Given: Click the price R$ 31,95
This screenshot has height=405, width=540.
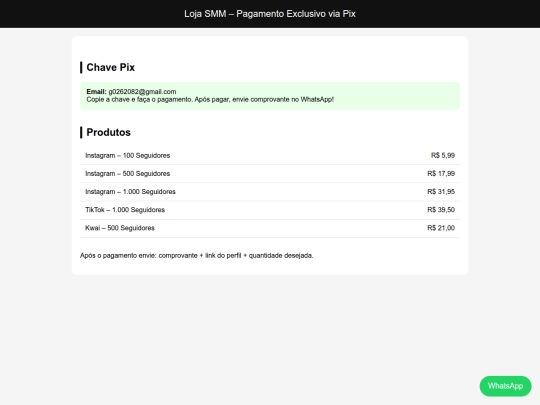Looking at the screenshot, I should (x=441, y=191).
